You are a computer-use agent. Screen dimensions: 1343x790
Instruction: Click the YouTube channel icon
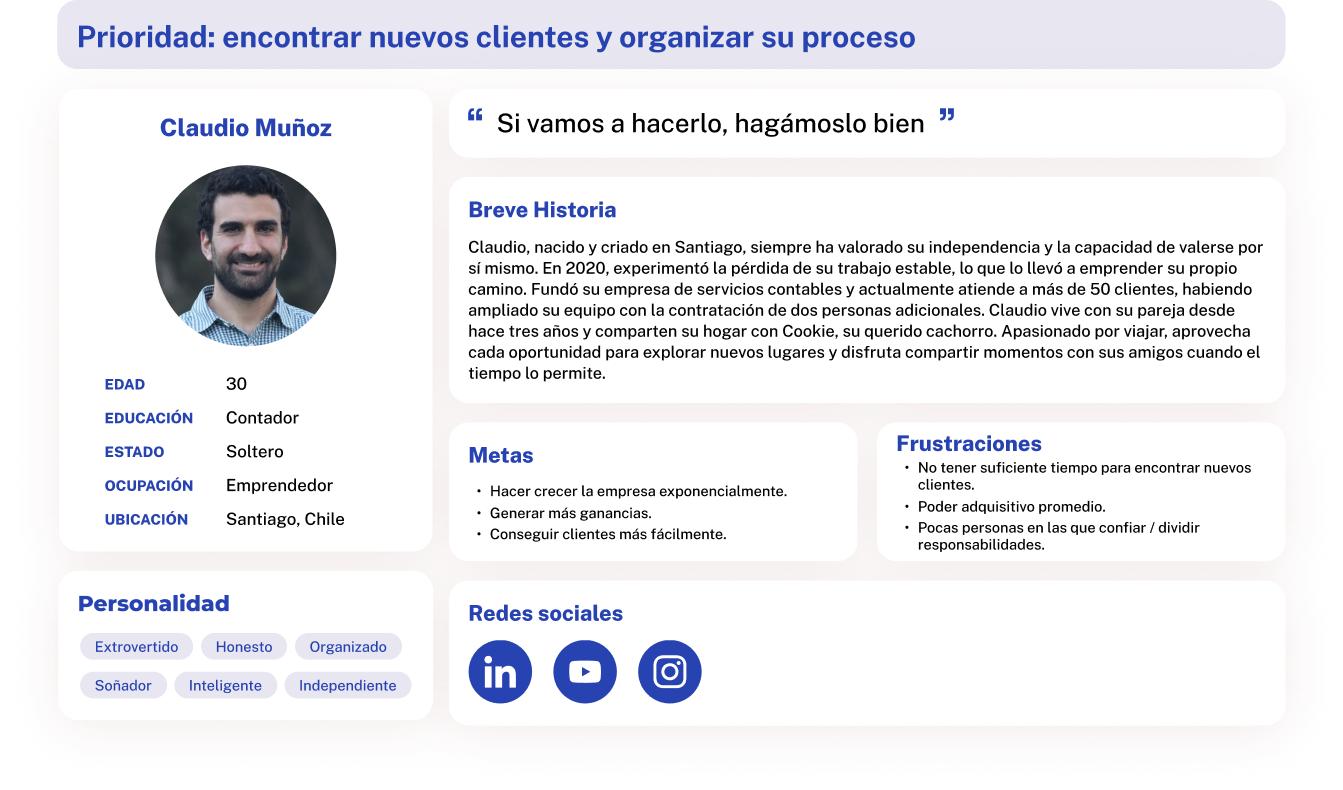tap(585, 671)
